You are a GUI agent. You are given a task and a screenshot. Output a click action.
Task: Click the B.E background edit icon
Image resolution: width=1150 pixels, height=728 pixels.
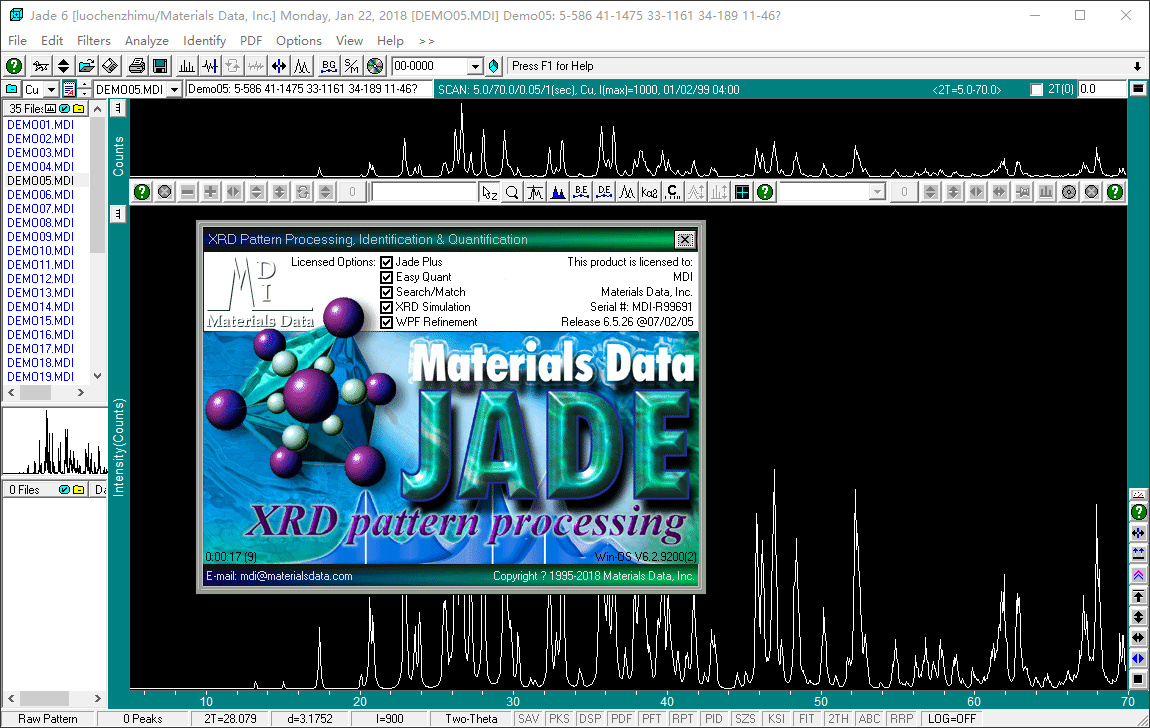tap(581, 192)
